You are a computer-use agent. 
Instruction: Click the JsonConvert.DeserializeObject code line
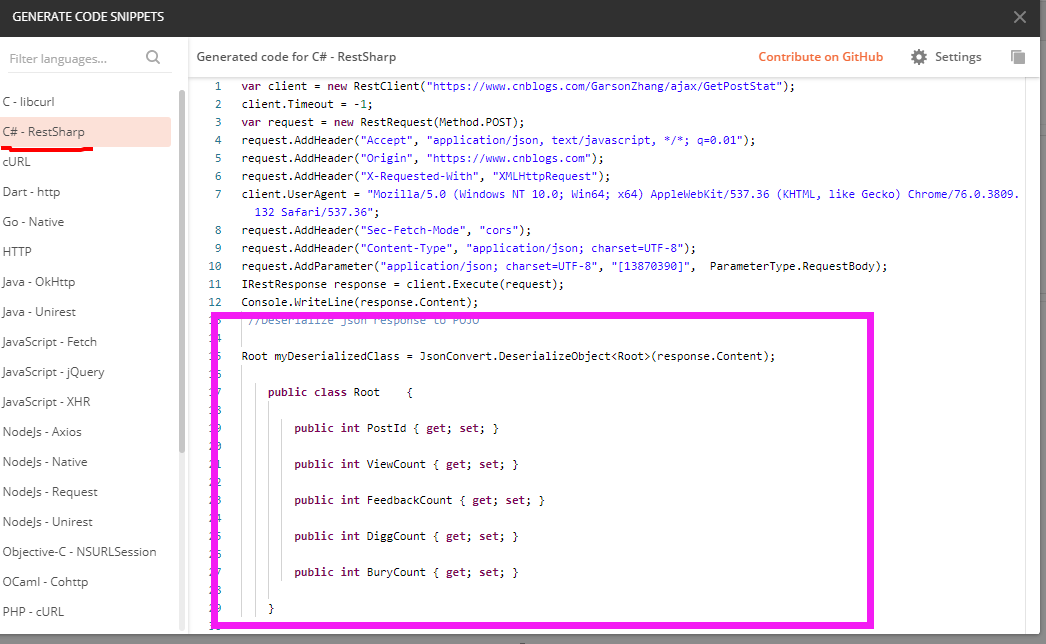point(508,356)
